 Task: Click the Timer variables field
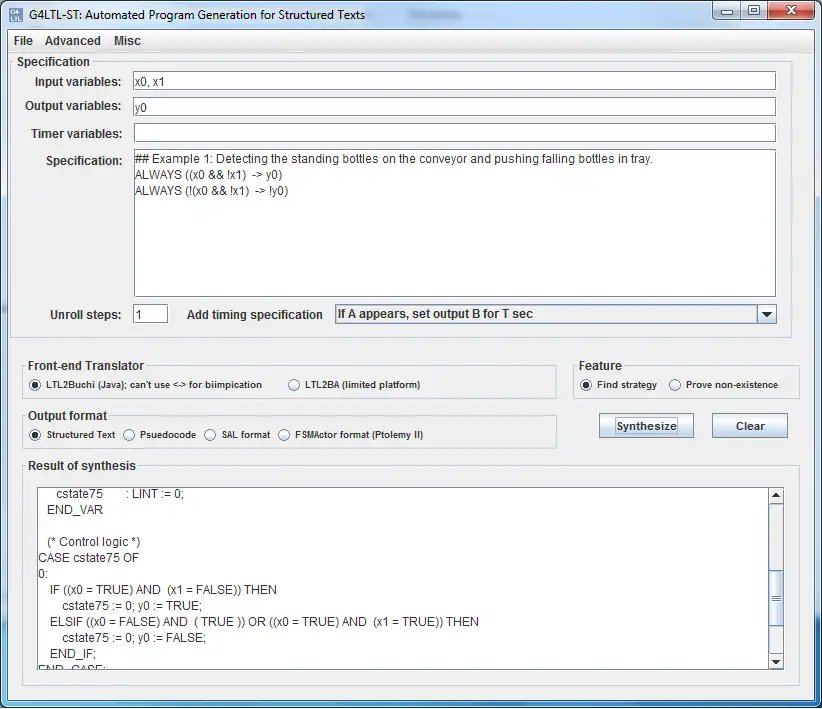(x=400, y=132)
